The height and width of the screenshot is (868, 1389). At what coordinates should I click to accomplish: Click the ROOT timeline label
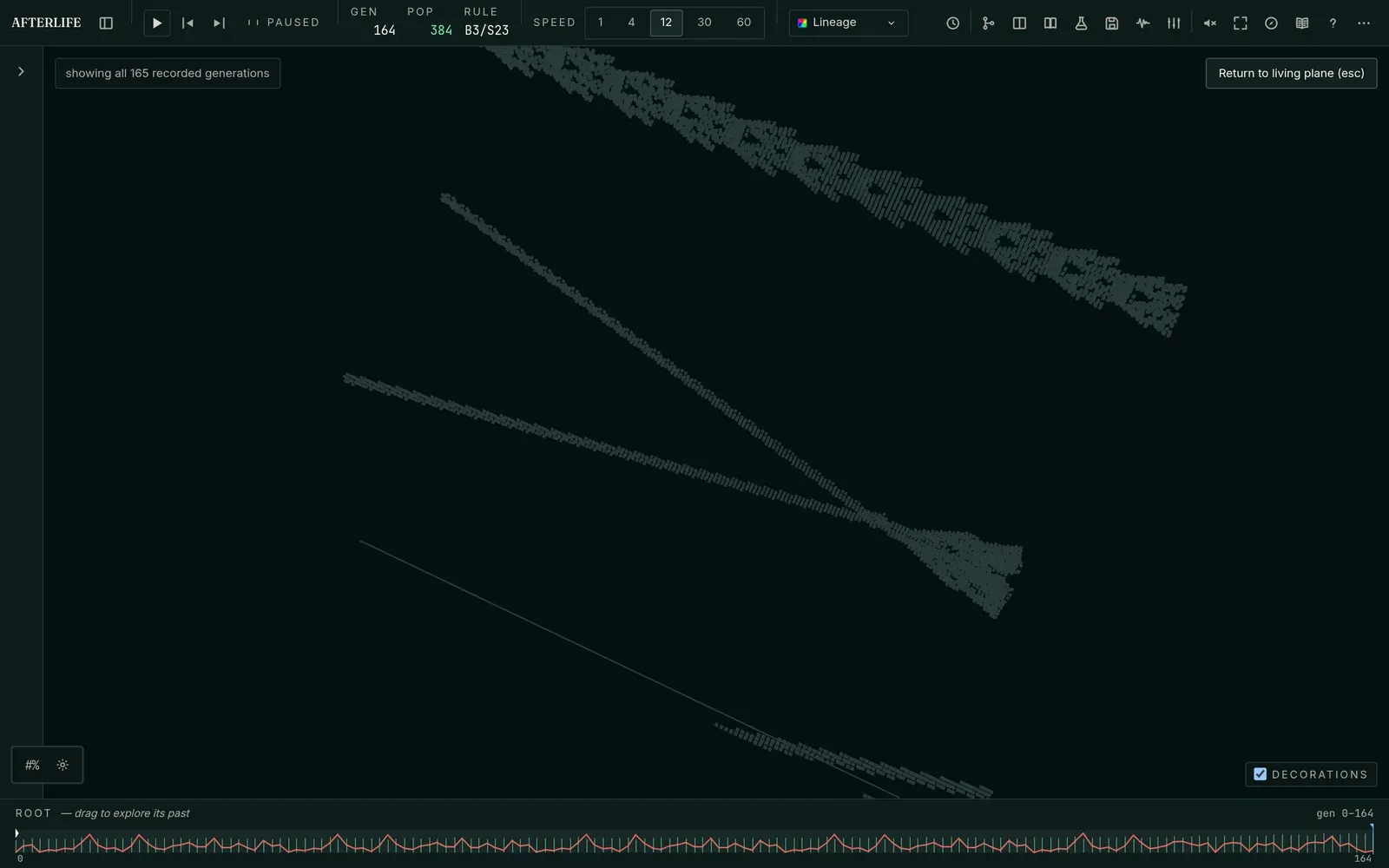point(33,813)
